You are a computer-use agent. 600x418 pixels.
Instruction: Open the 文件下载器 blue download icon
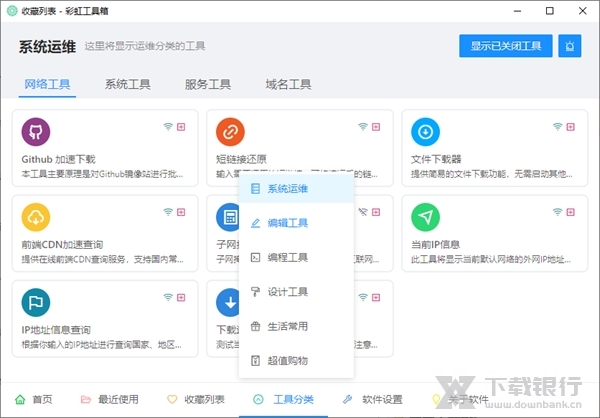425,132
